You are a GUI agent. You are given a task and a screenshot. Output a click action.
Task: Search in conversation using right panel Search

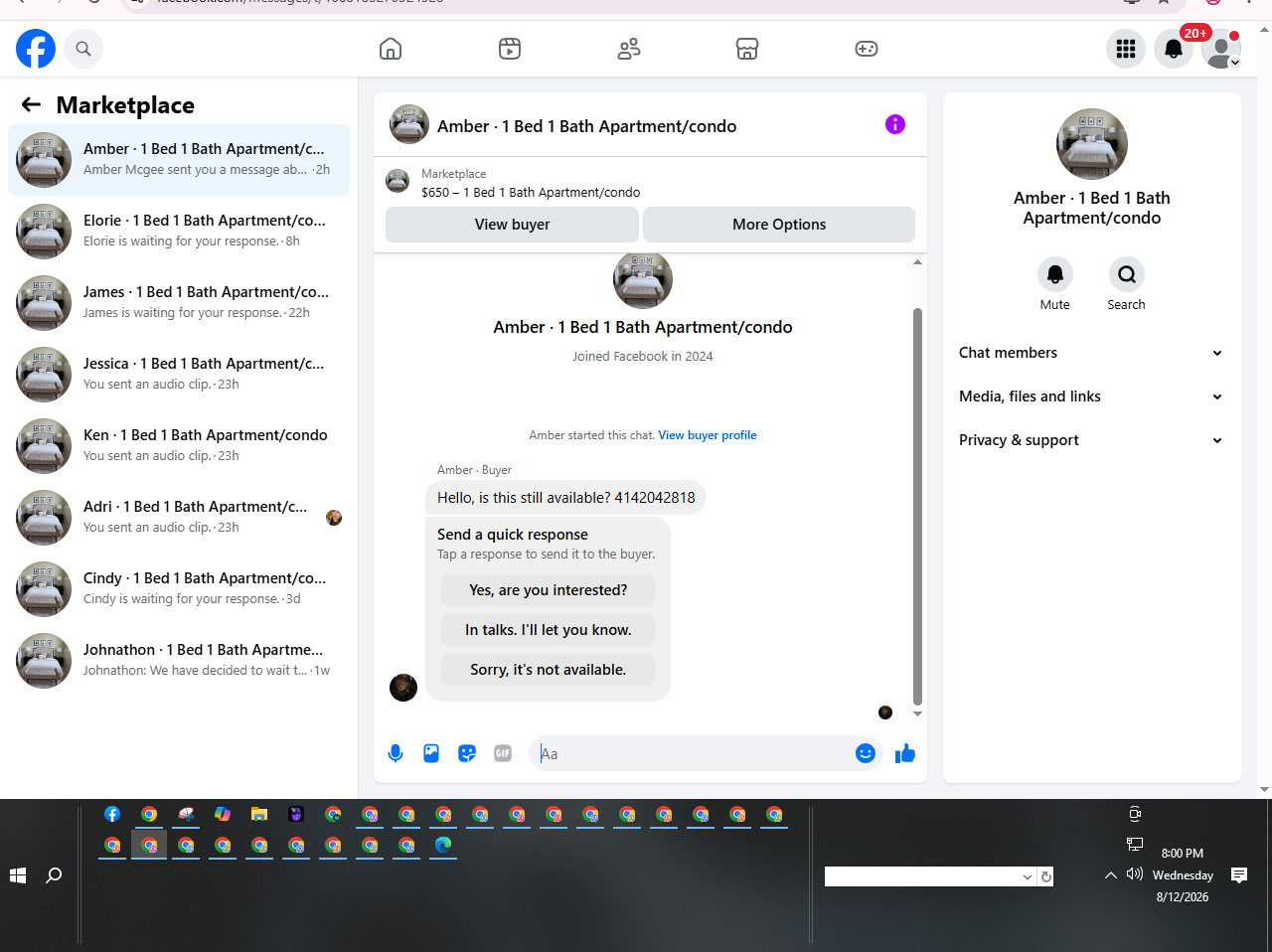tap(1127, 274)
